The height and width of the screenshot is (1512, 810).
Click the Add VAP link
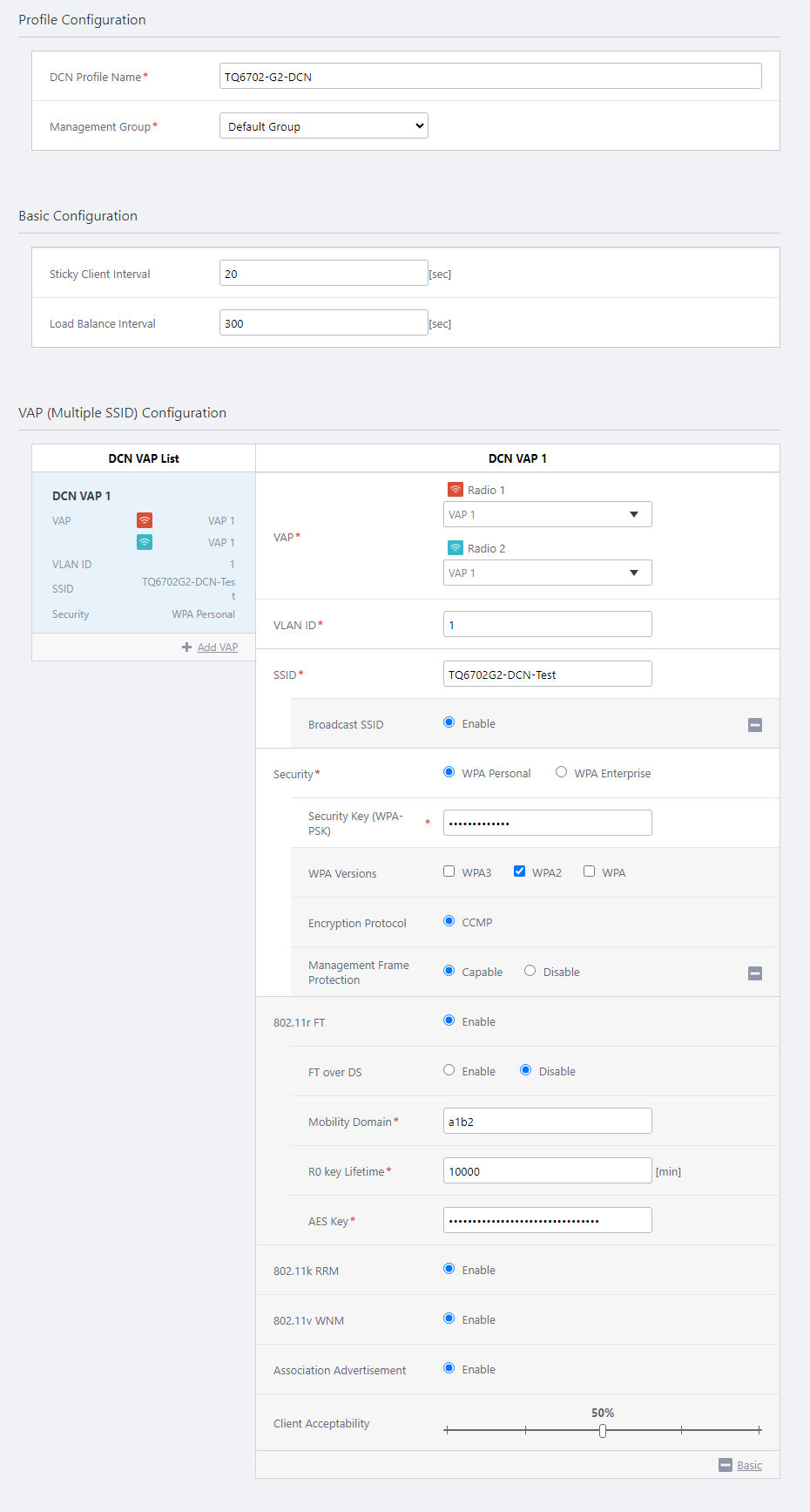(218, 648)
